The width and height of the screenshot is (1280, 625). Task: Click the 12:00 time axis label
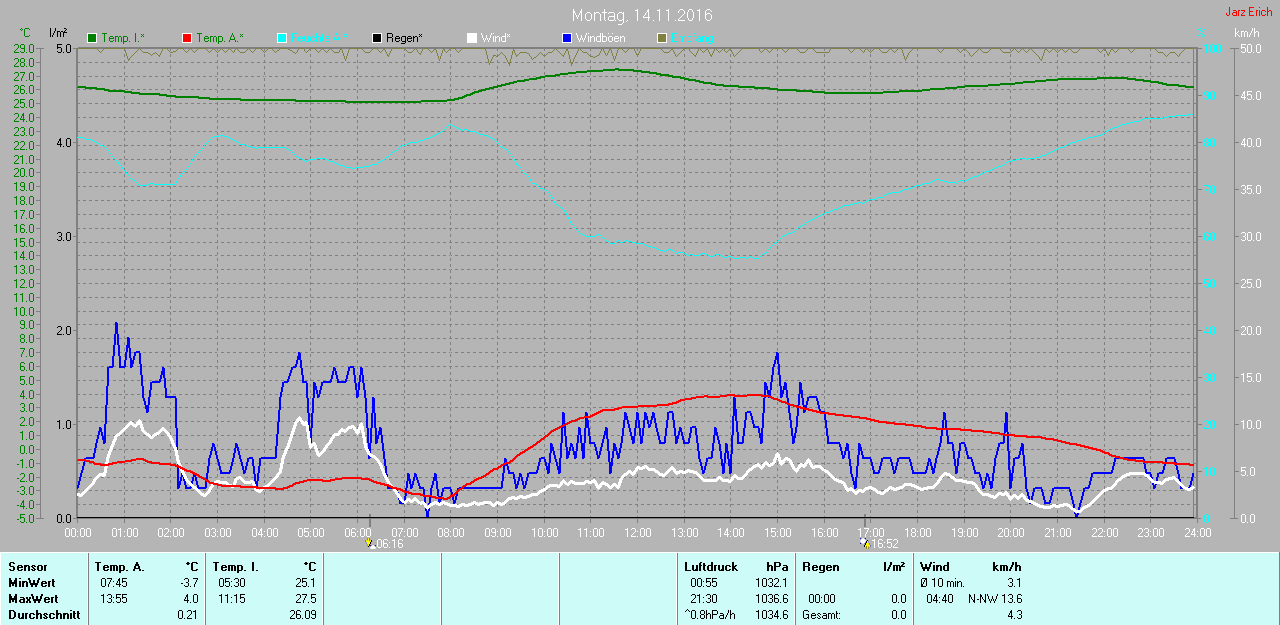point(638,533)
